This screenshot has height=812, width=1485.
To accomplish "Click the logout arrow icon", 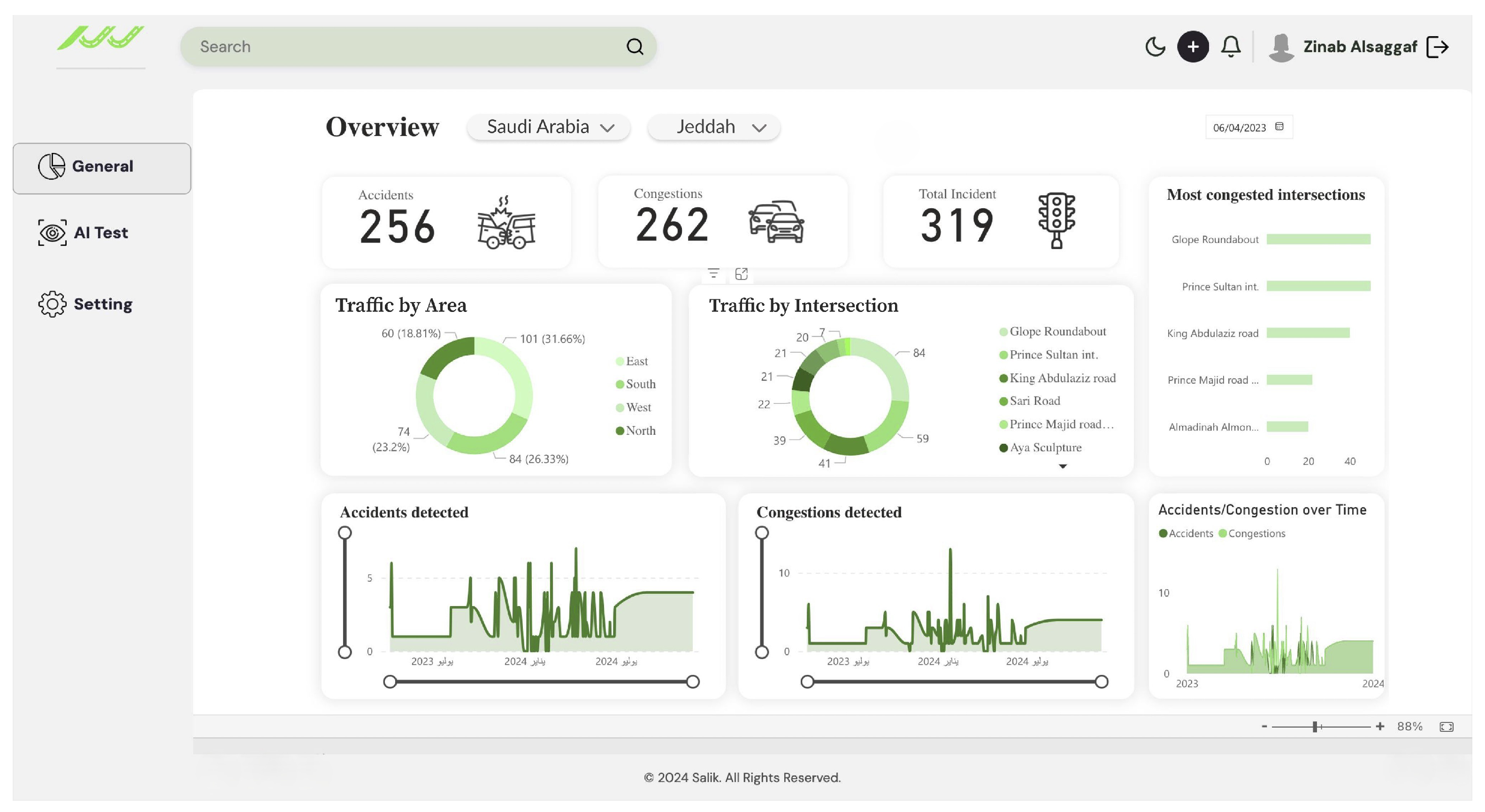I will (x=1437, y=47).
